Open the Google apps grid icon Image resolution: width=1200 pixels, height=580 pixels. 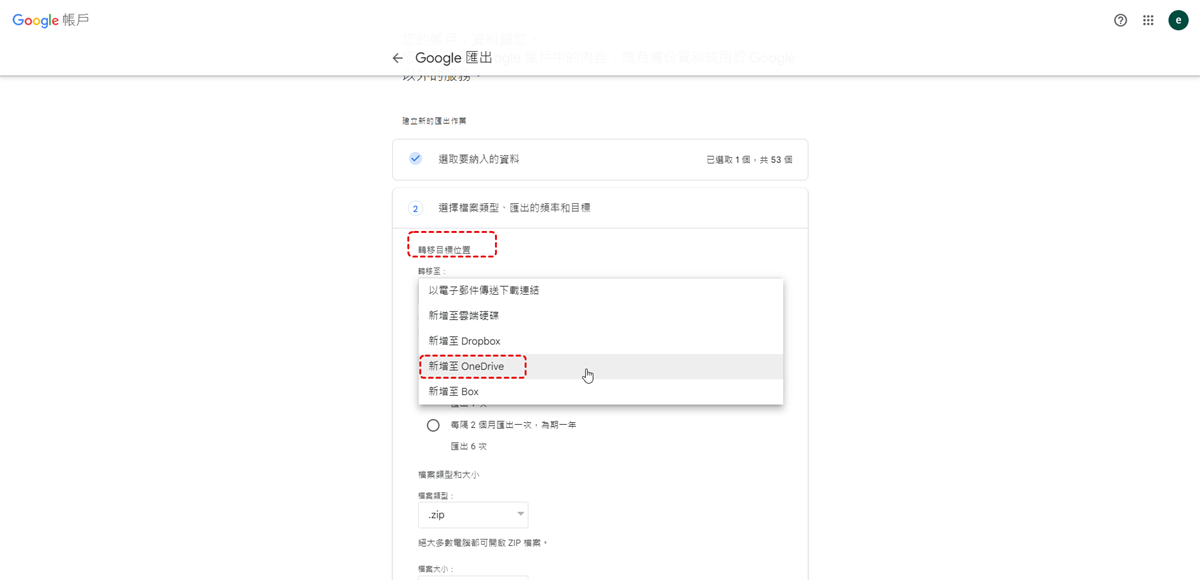[x=1148, y=20]
